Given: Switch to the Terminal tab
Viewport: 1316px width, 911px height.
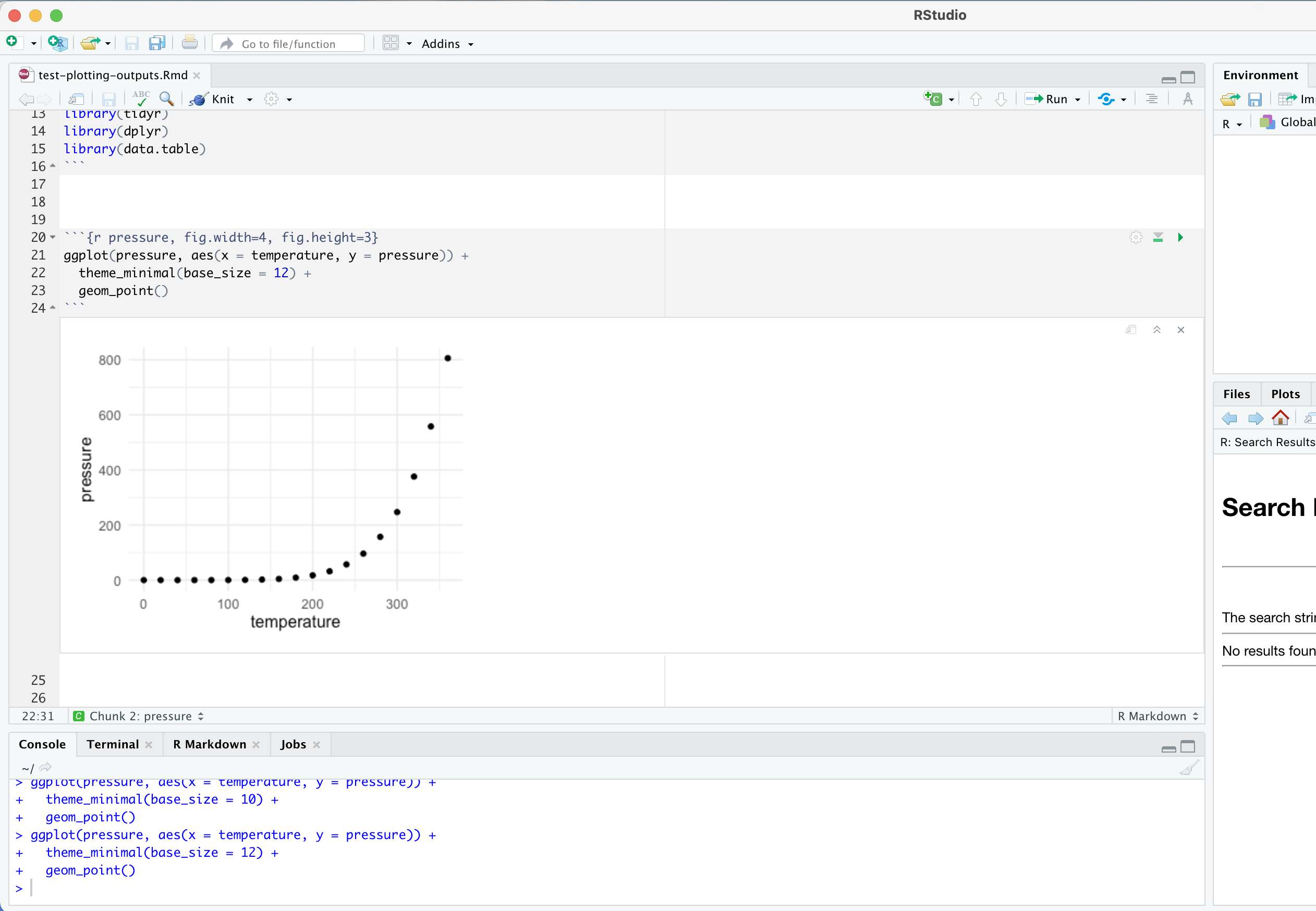Looking at the screenshot, I should tap(112, 744).
